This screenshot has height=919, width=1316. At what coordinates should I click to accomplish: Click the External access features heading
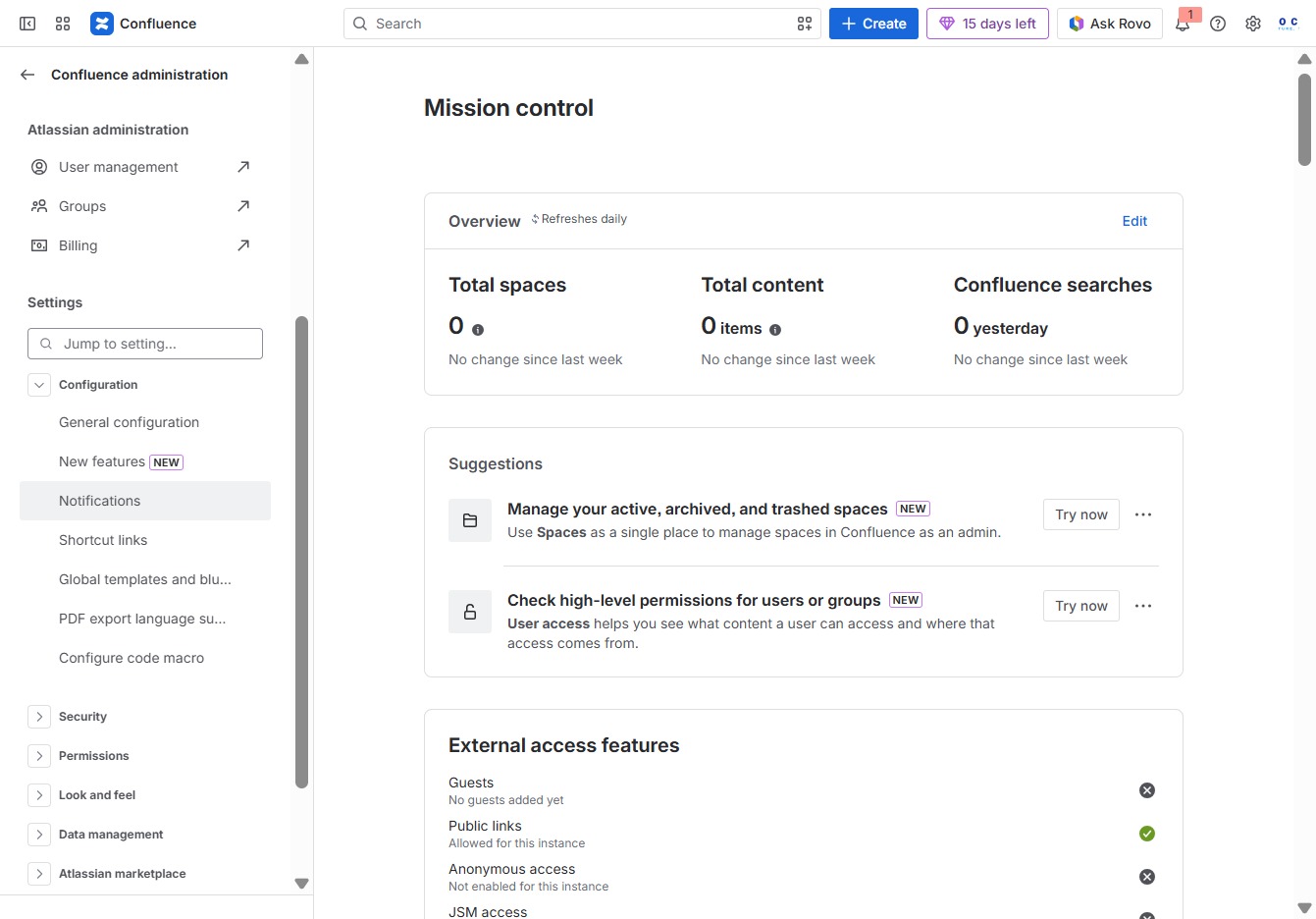pyautogui.click(x=564, y=745)
